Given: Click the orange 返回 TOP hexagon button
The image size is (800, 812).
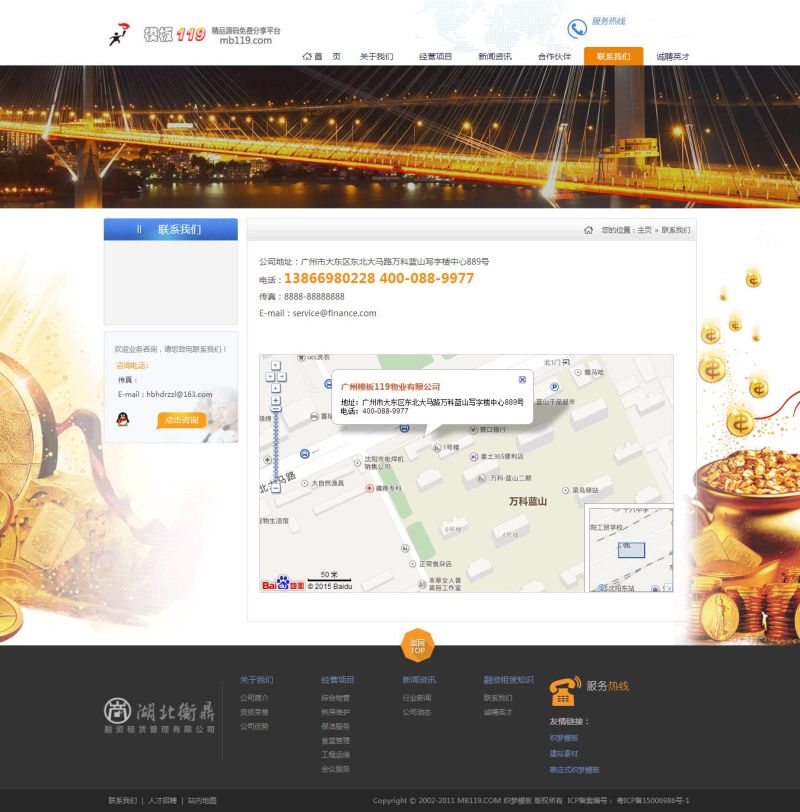Looking at the screenshot, I should 417,646.
